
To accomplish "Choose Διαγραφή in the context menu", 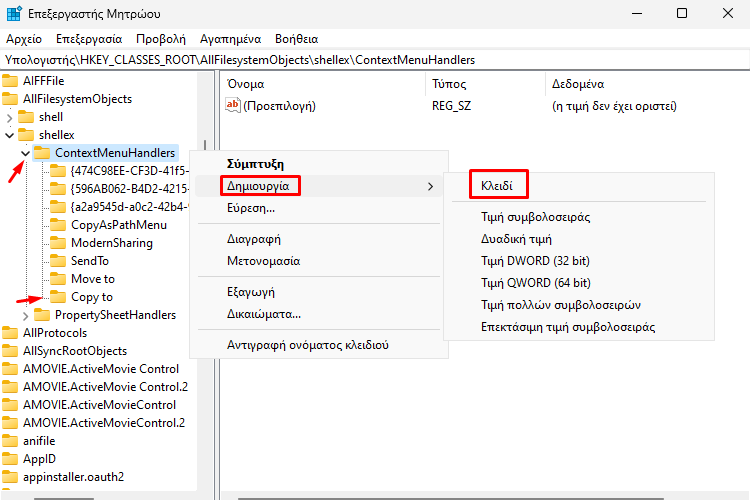I will (x=319, y=239).
